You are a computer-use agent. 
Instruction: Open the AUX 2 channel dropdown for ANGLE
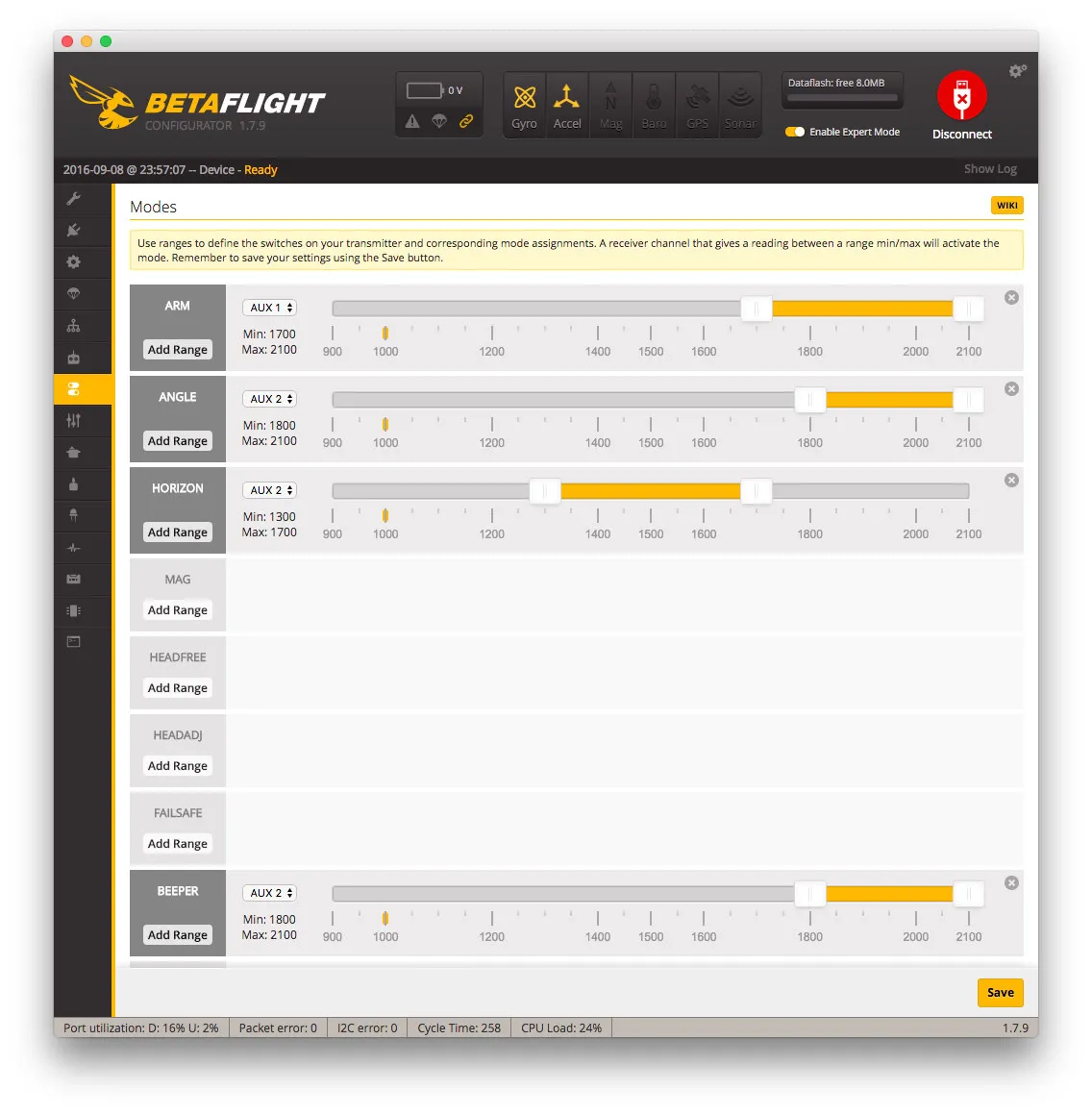(270, 399)
